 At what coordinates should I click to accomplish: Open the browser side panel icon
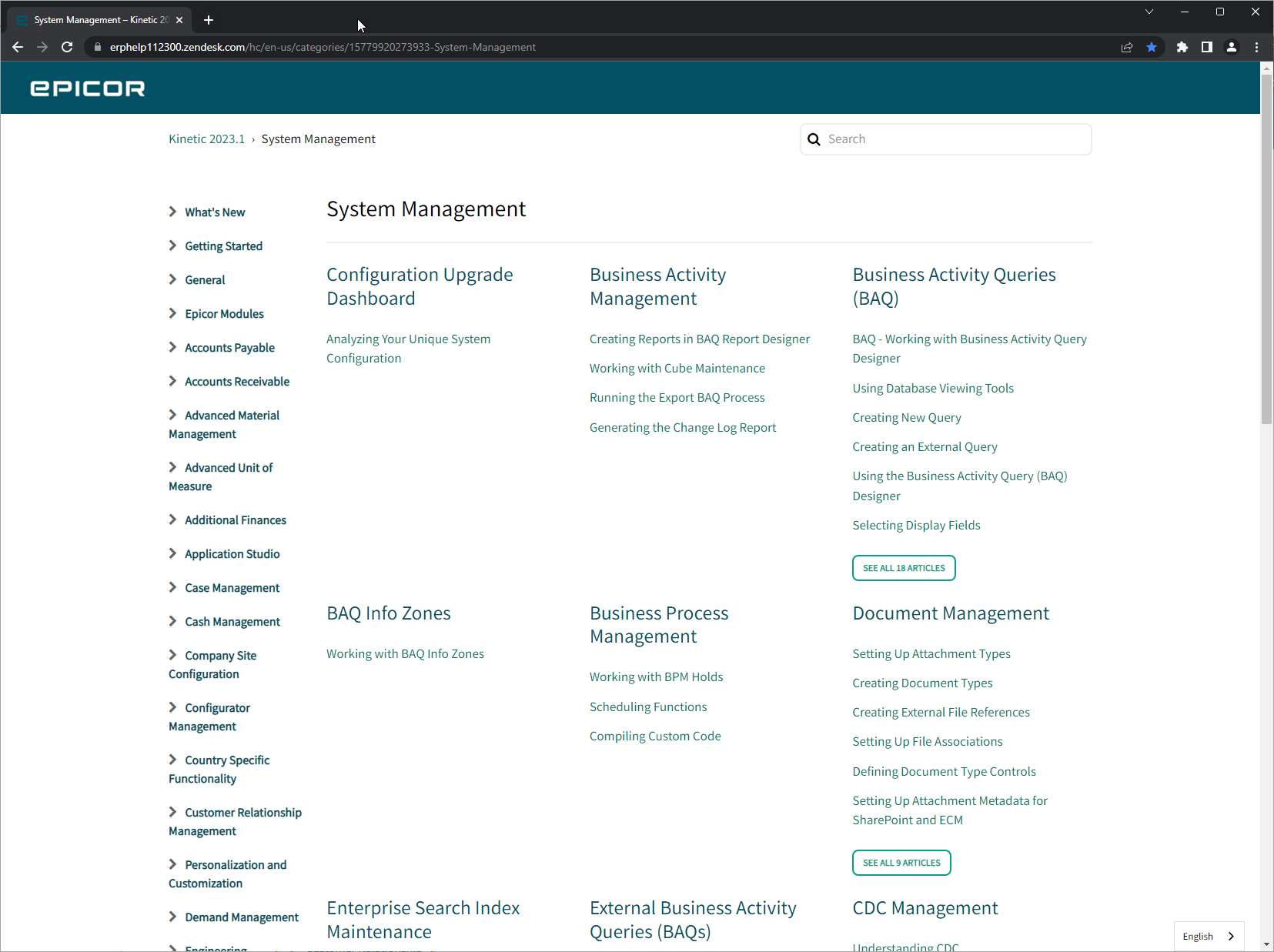click(x=1207, y=47)
